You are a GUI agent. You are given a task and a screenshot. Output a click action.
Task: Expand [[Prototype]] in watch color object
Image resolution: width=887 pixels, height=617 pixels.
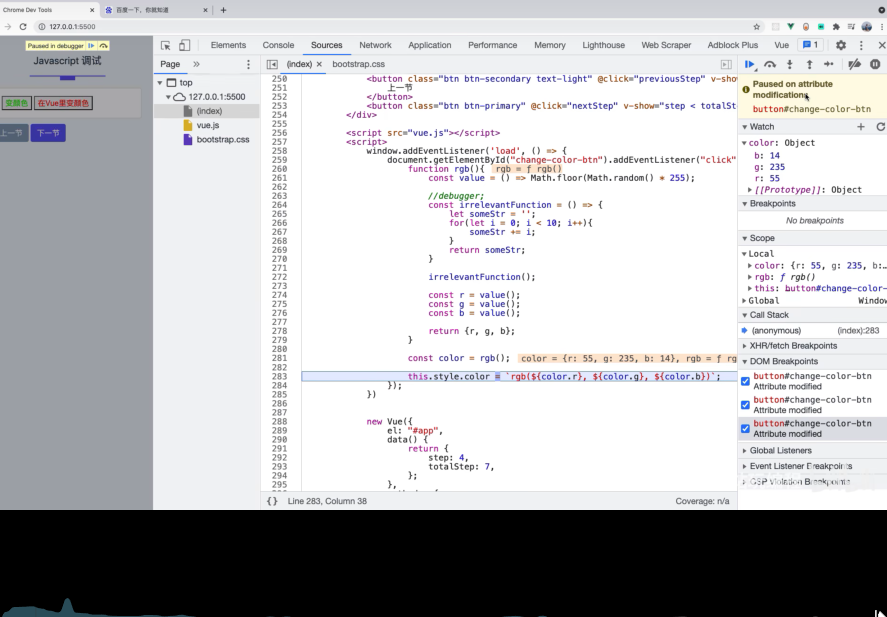[x=750, y=190]
